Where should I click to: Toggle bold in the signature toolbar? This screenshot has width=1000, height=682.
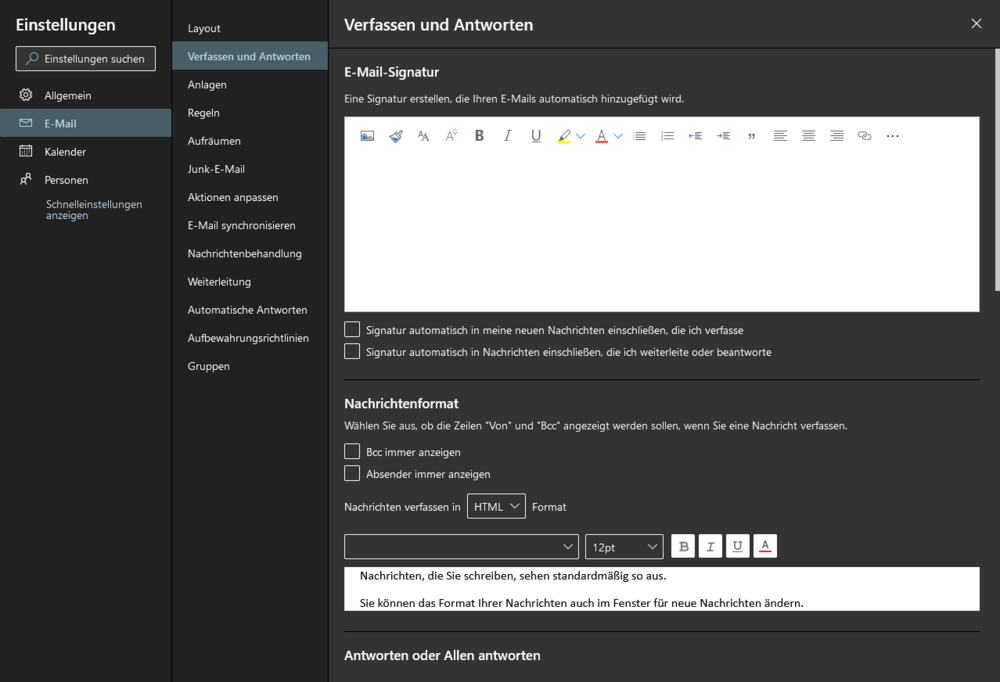tap(479, 136)
